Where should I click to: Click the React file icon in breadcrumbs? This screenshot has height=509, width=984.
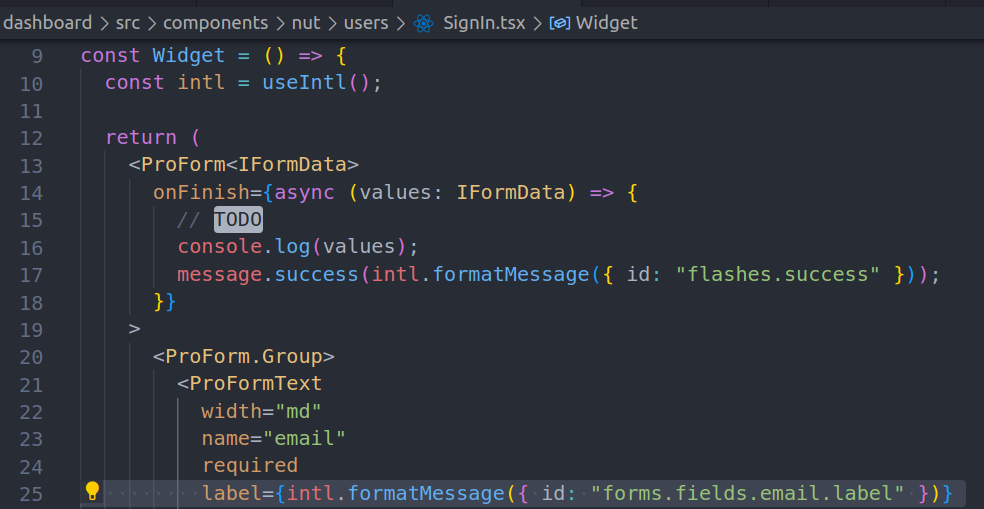point(424,22)
